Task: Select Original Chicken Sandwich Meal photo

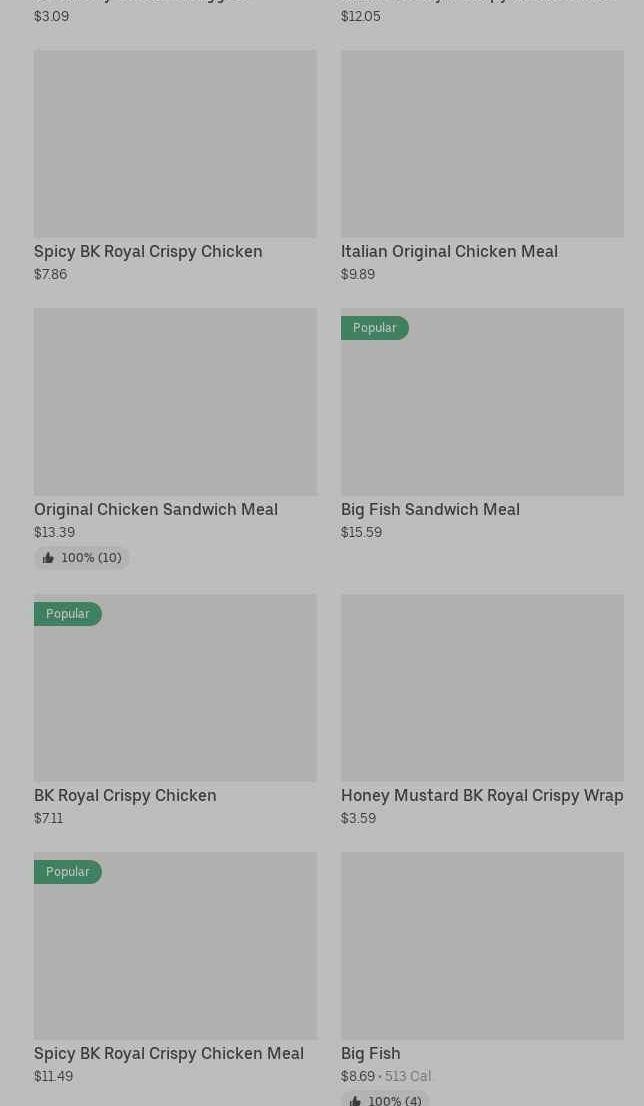Action: pyautogui.click(x=175, y=402)
